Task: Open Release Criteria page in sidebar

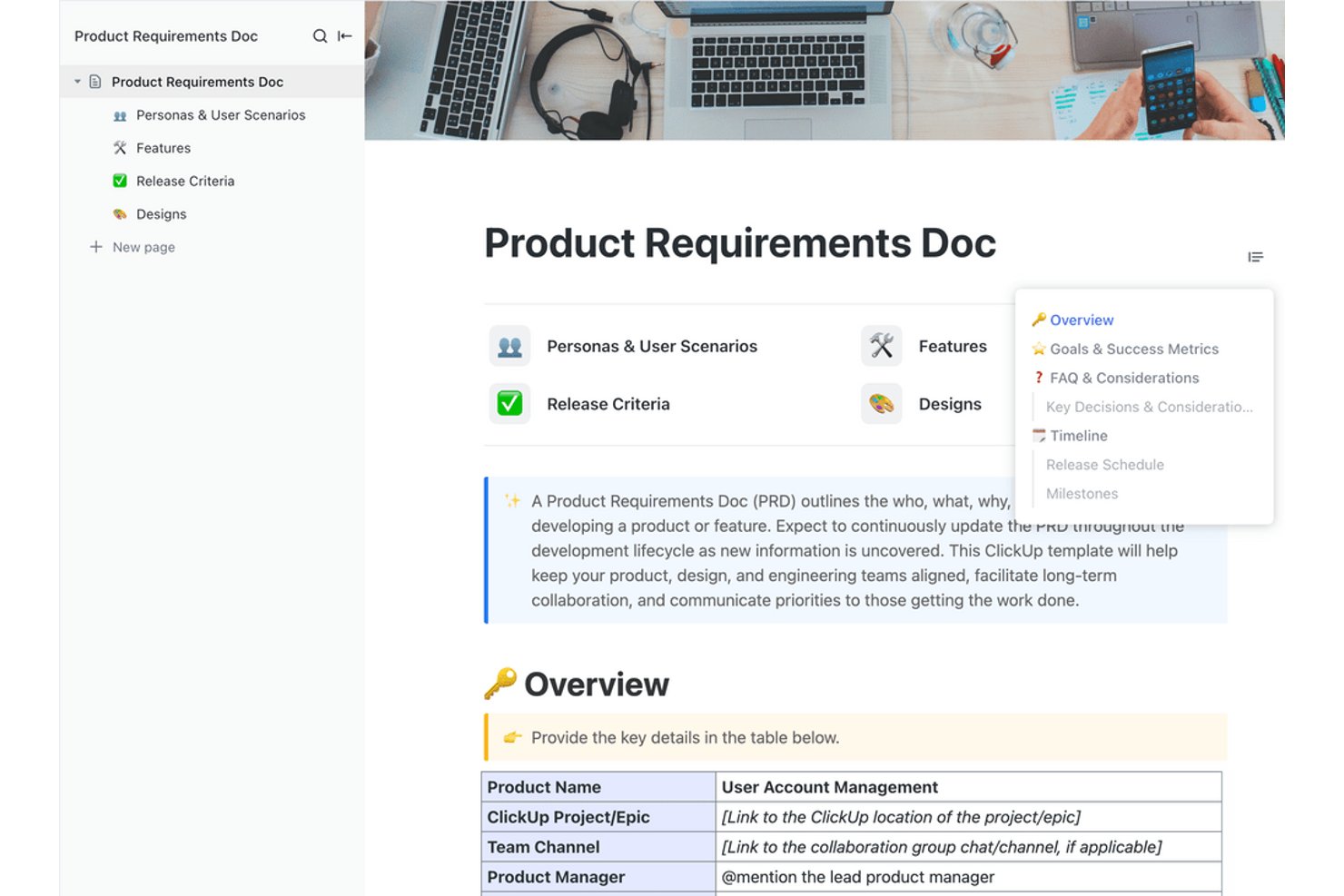Action: point(185,182)
